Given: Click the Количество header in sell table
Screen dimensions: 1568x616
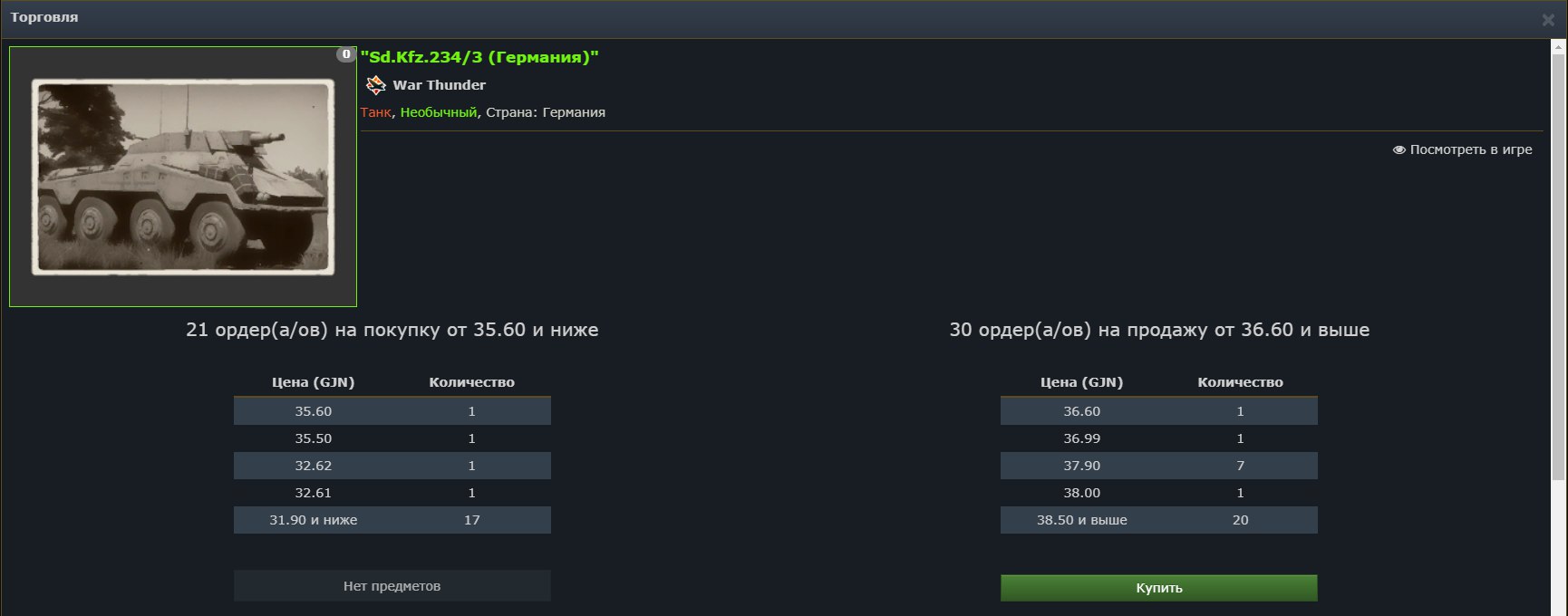Looking at the screenshot, I should click(1241, 382).
